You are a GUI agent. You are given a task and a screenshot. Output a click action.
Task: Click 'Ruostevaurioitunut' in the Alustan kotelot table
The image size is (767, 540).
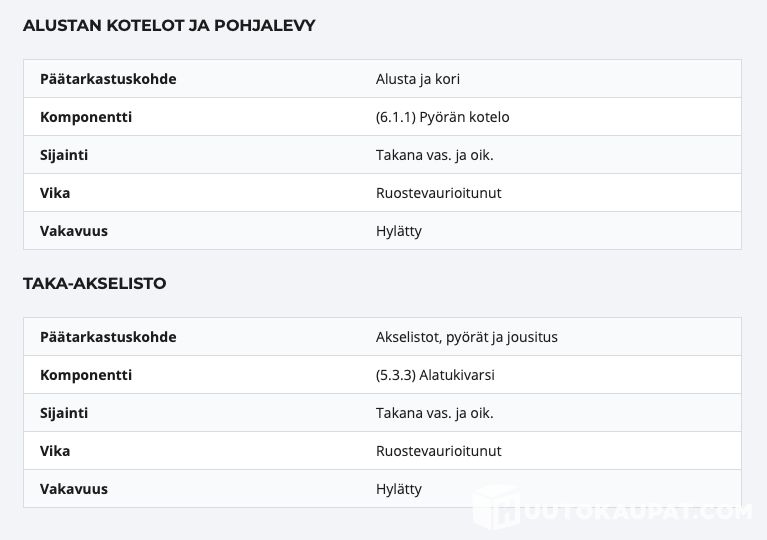(439, 193)
